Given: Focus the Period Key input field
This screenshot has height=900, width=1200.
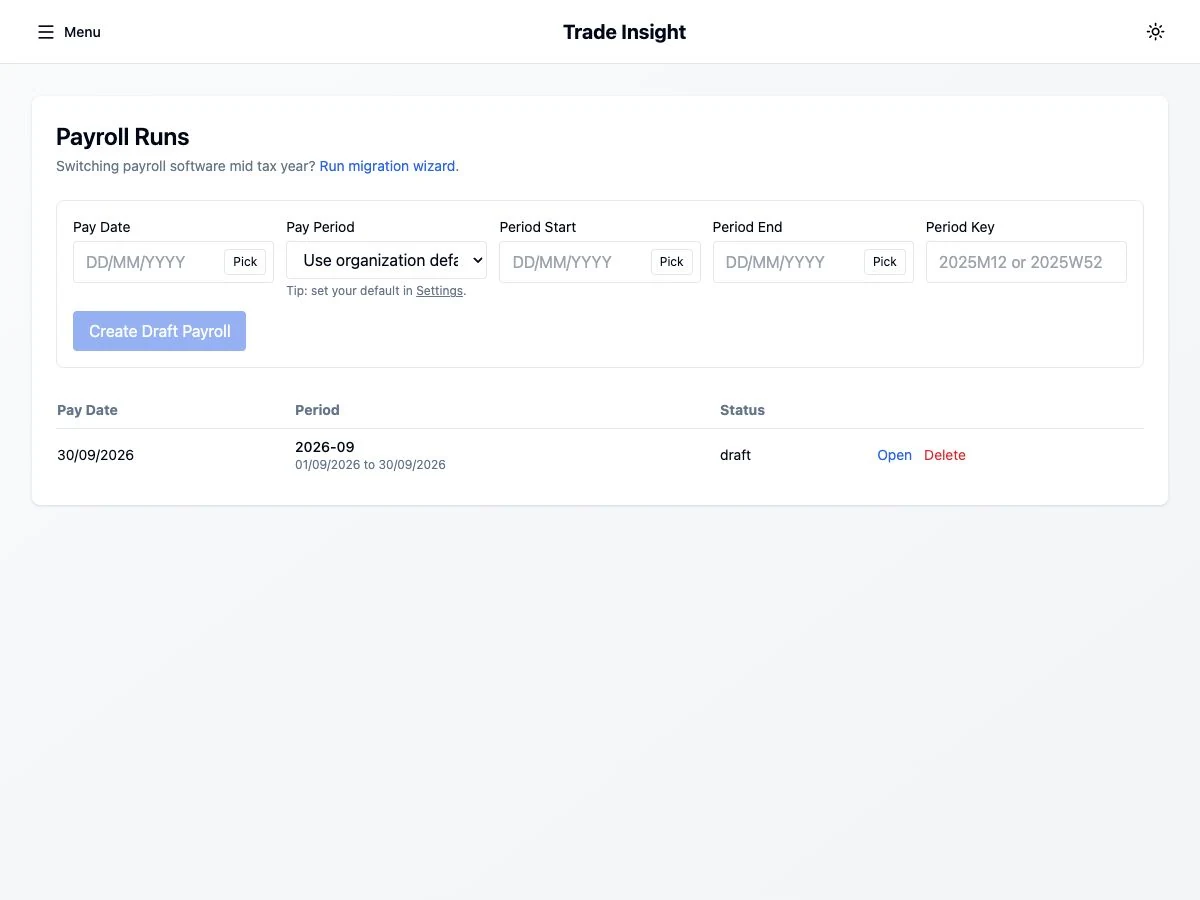Looking at the screenshot, I should 1026,262.
